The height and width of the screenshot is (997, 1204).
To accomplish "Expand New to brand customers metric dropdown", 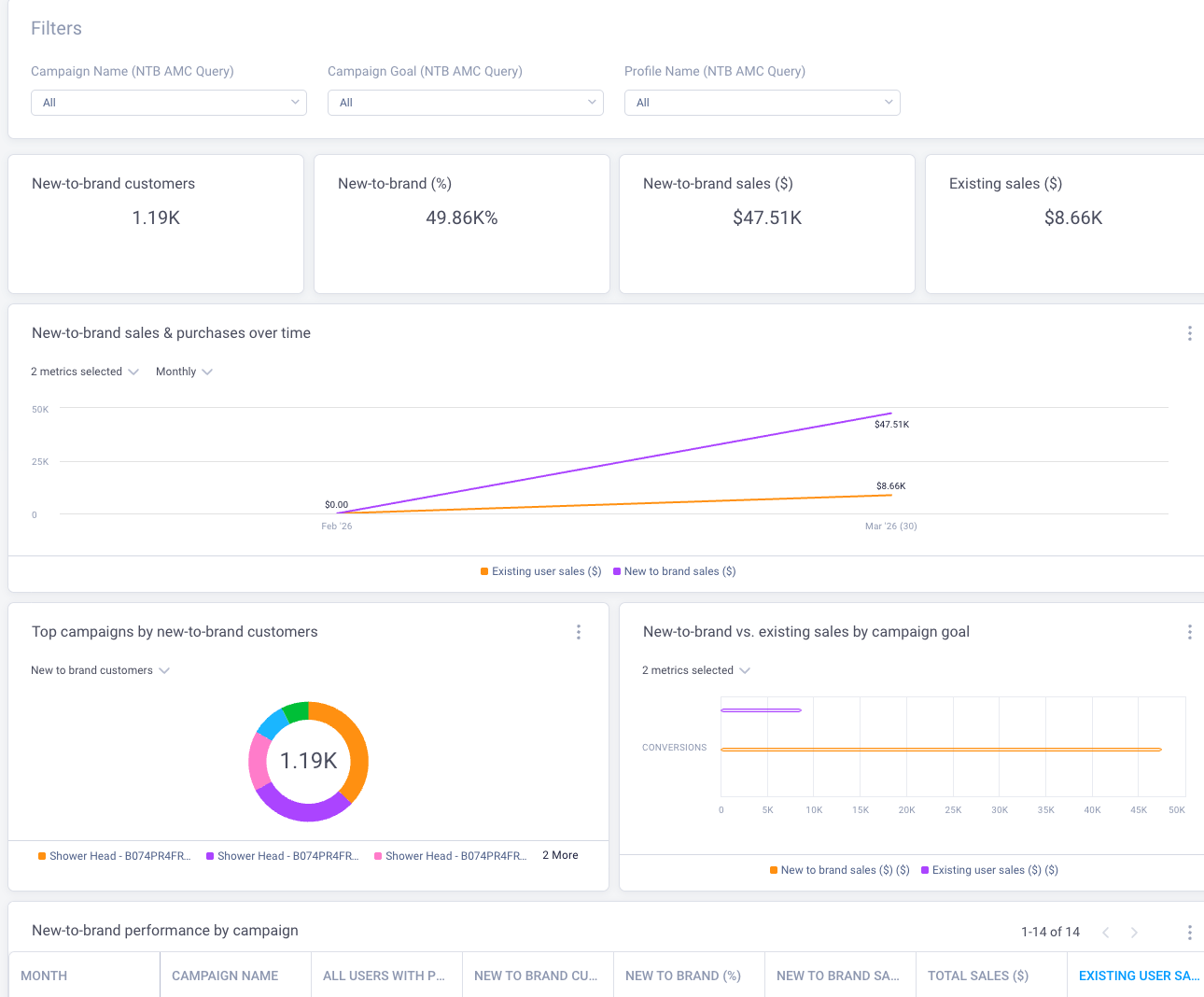I will pyautogui.click(x=101, y=670).
